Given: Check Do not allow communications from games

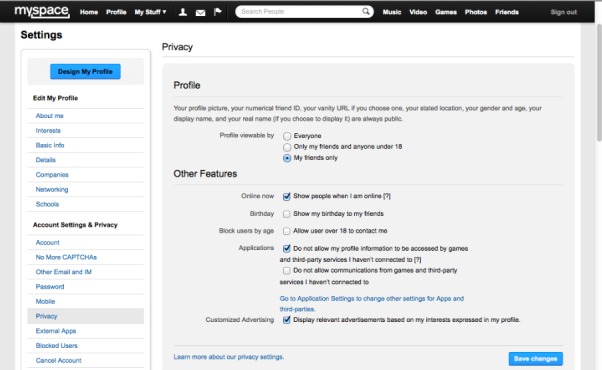Looking at the screenshot, I should point(286,271).
